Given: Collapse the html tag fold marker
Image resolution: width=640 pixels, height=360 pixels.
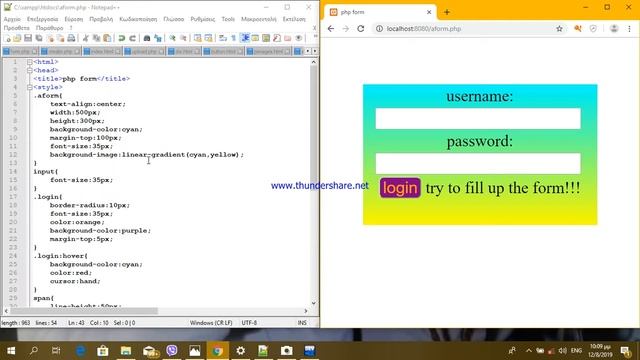Looking at the screenshot, I should pos(29,62).
